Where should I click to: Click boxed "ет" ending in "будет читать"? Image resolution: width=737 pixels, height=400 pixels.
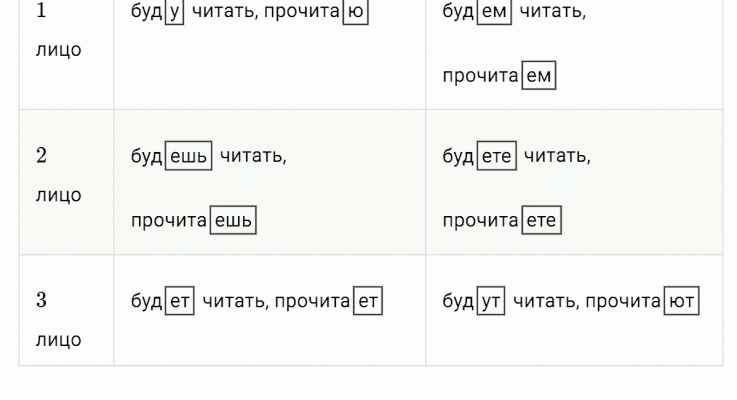point(180,302)
